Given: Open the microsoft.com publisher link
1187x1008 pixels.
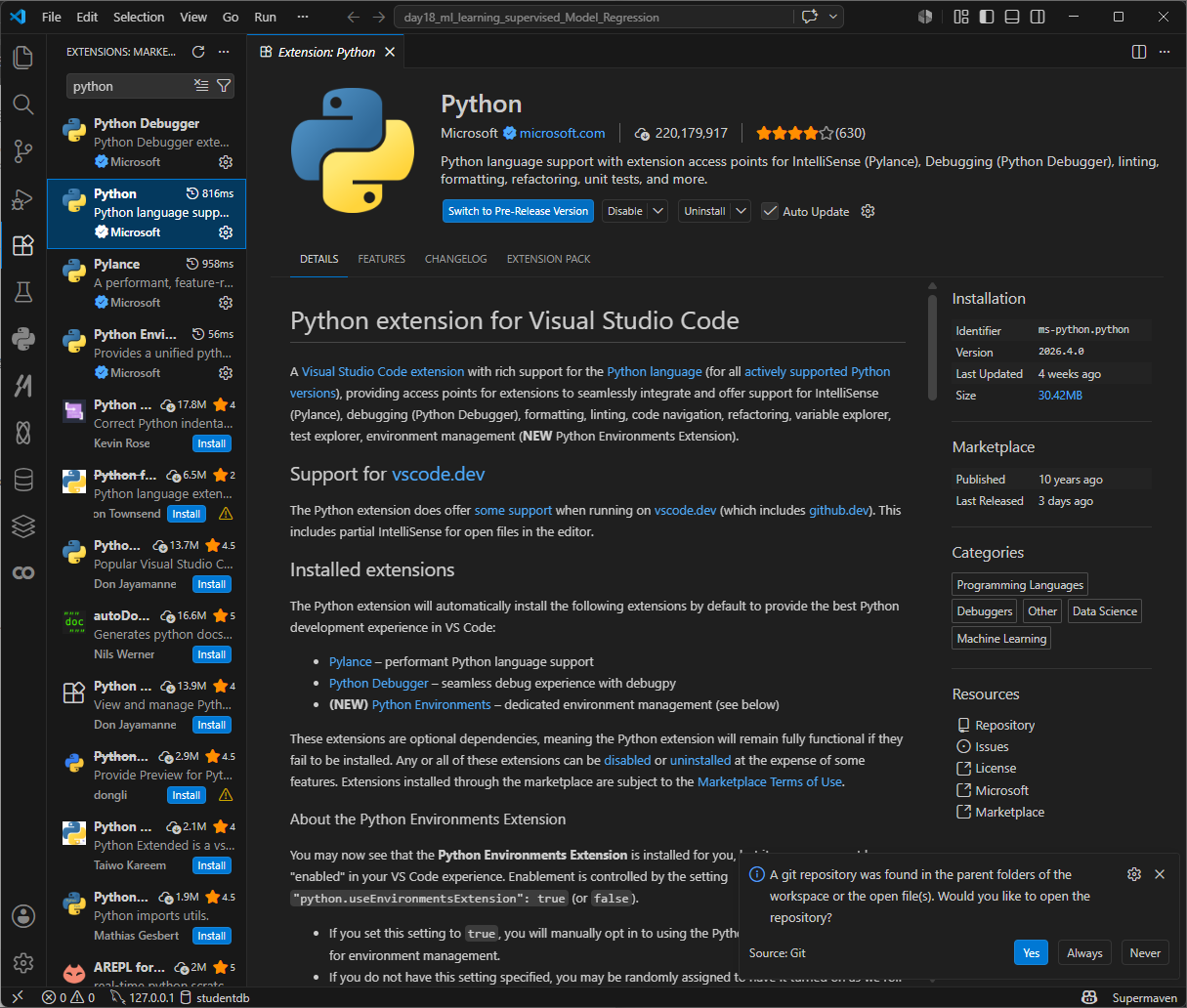Looking at the screenshot, I should tap(562, 133).
